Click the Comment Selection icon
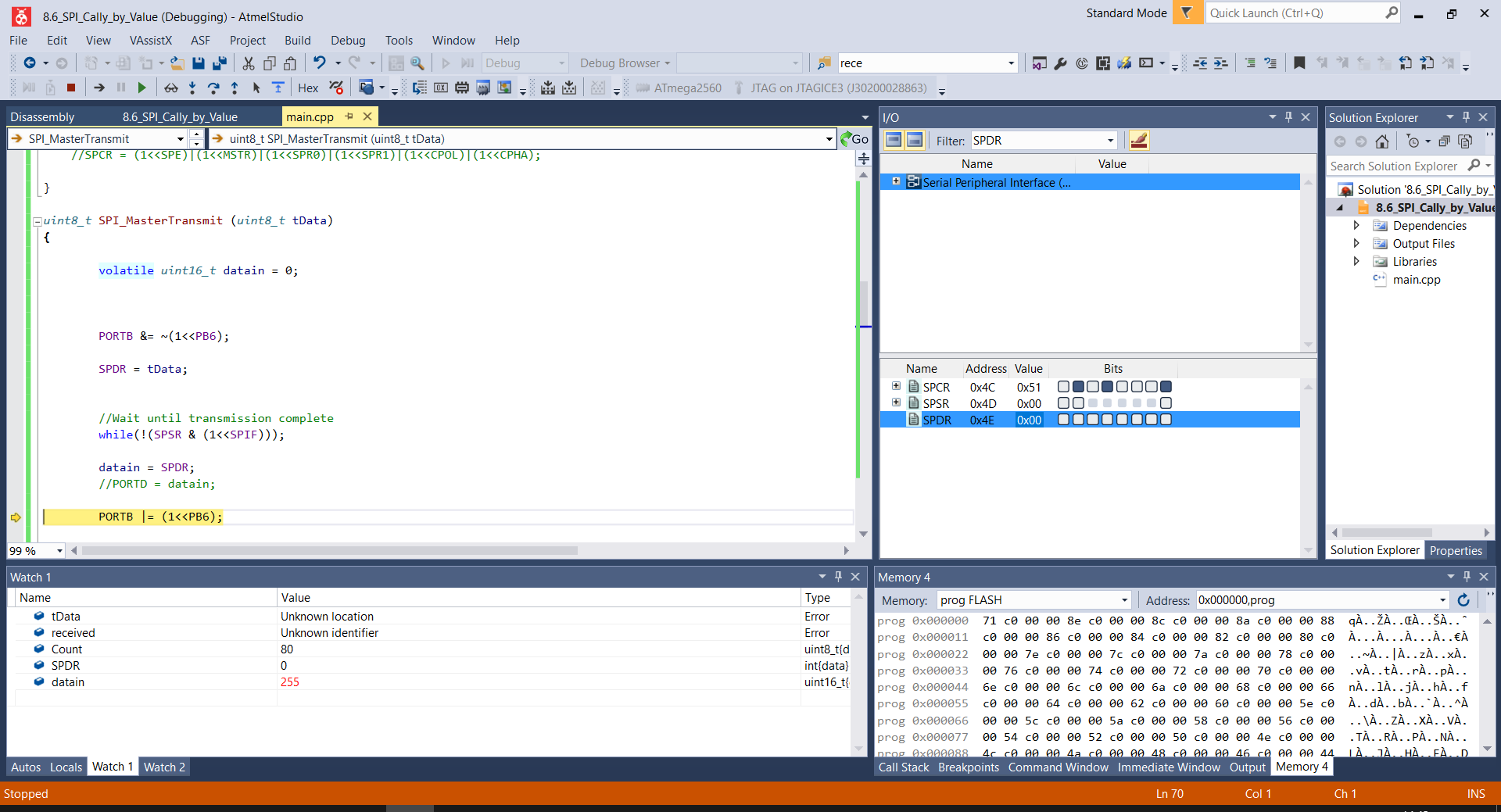 pyautogui.click(x=1249, y=63)
